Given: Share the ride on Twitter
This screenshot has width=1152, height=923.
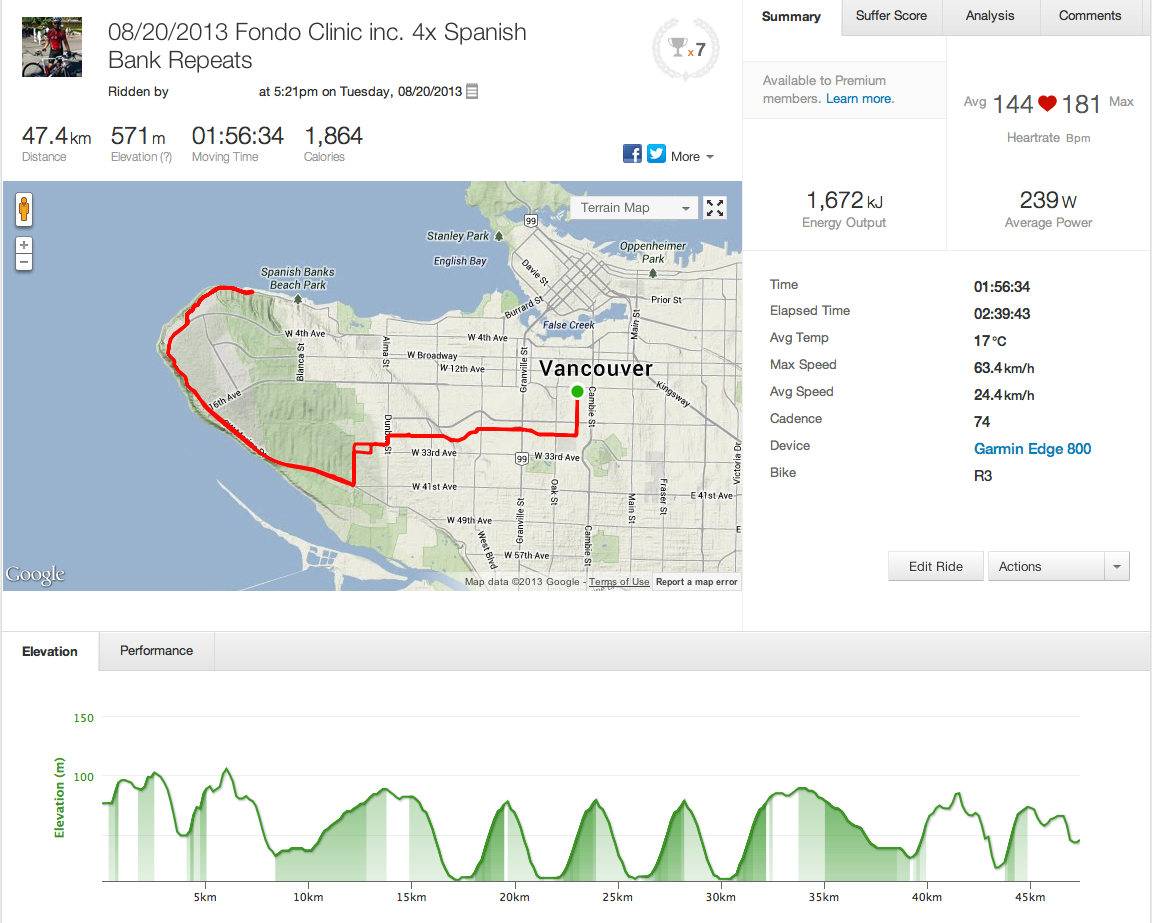Looking at the screenshot, I should click(x=656, y=154).
